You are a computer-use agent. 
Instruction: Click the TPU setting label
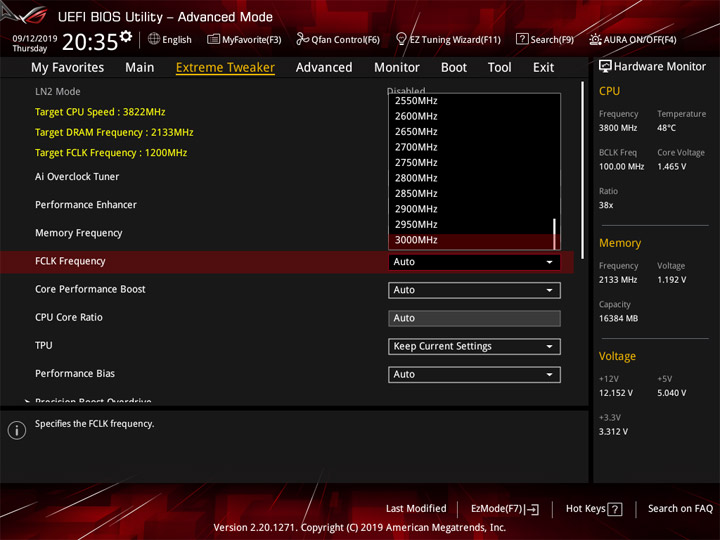pos(44,346)
